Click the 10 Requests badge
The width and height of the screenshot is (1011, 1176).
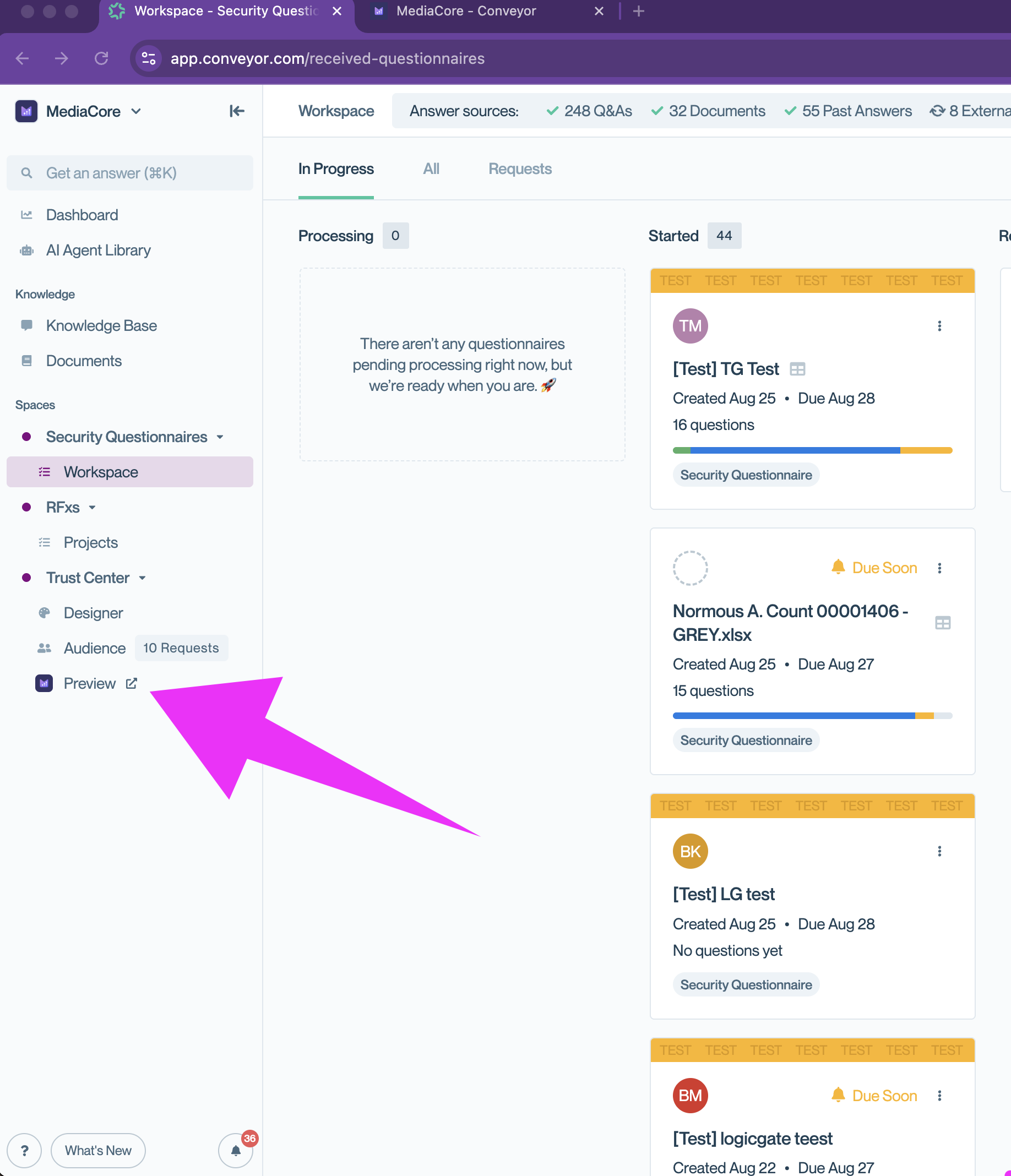[x=181, y=648]
